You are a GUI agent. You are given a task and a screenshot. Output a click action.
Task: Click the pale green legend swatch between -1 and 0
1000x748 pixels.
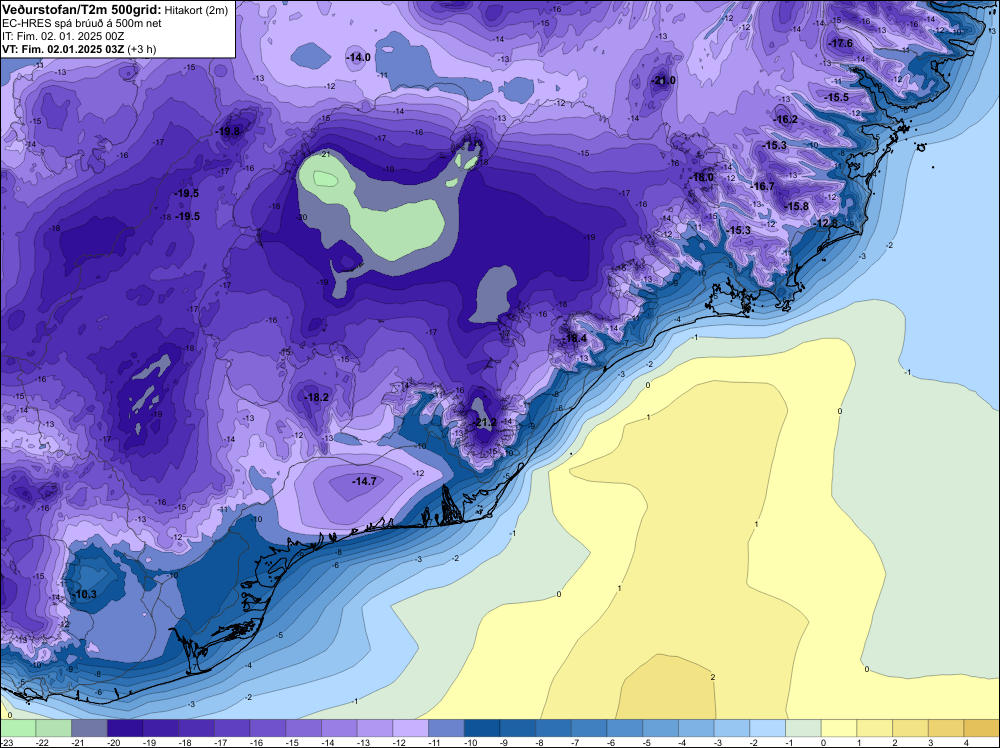click(804, 728)
